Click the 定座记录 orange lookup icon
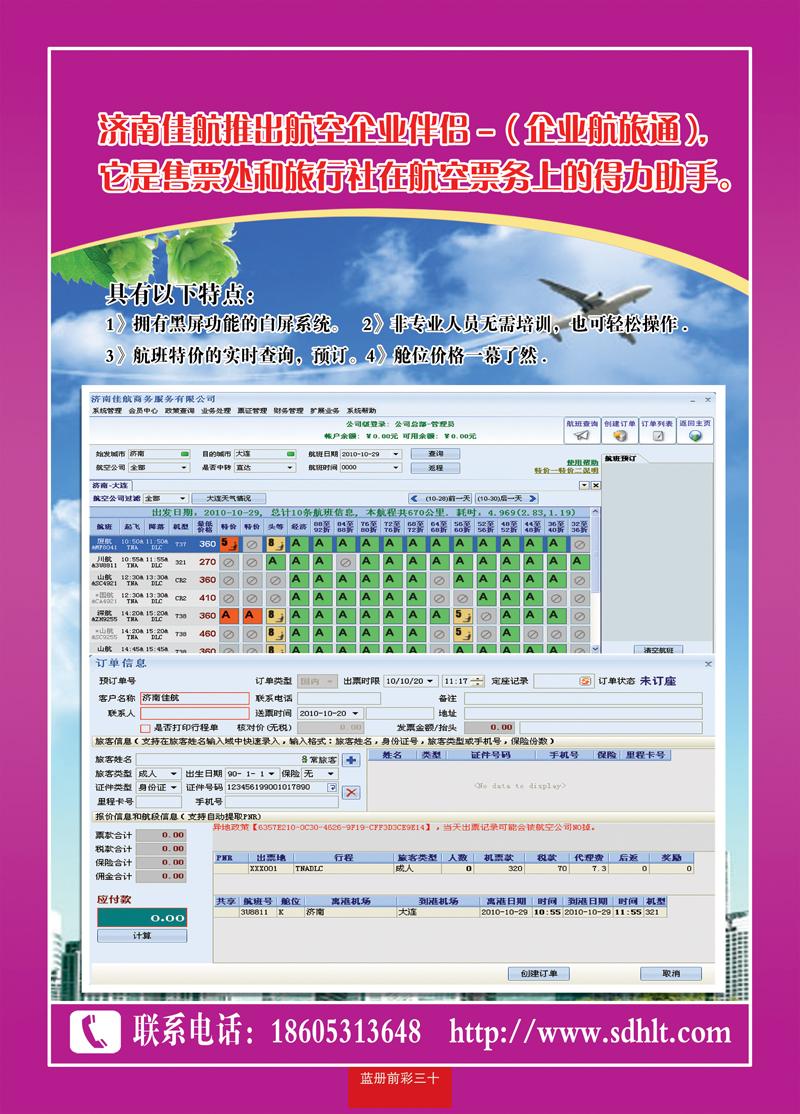Image resolution: width=800 pixels, height=1114 pixels. click(x=585, y=681)
